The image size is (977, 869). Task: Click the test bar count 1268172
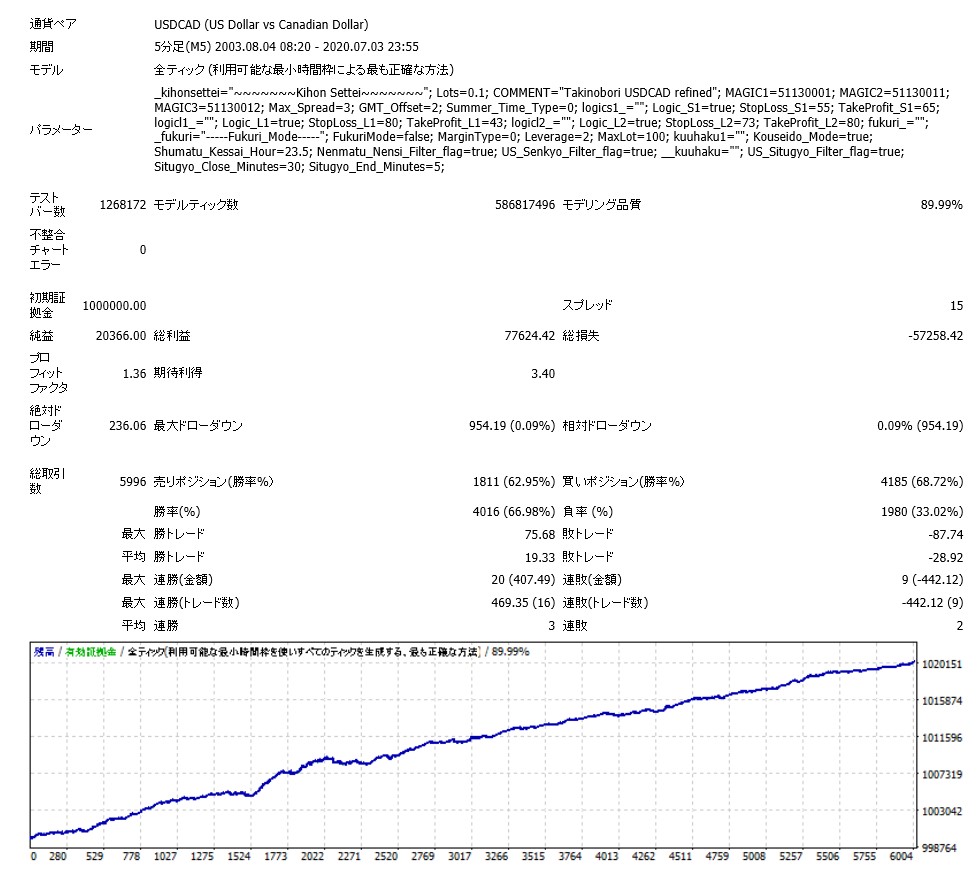(123, 205)
